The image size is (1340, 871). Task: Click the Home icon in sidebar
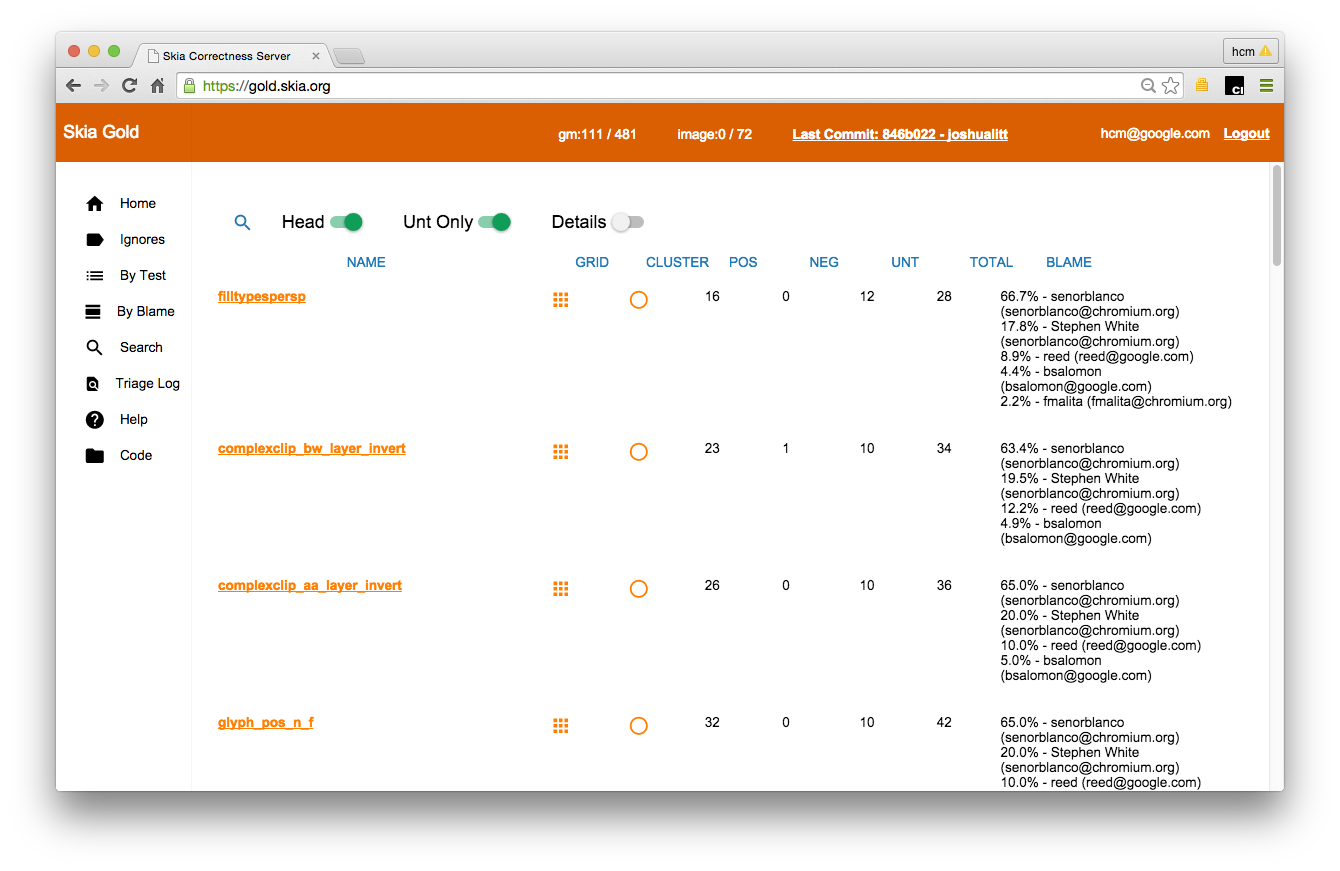(95, 204)
